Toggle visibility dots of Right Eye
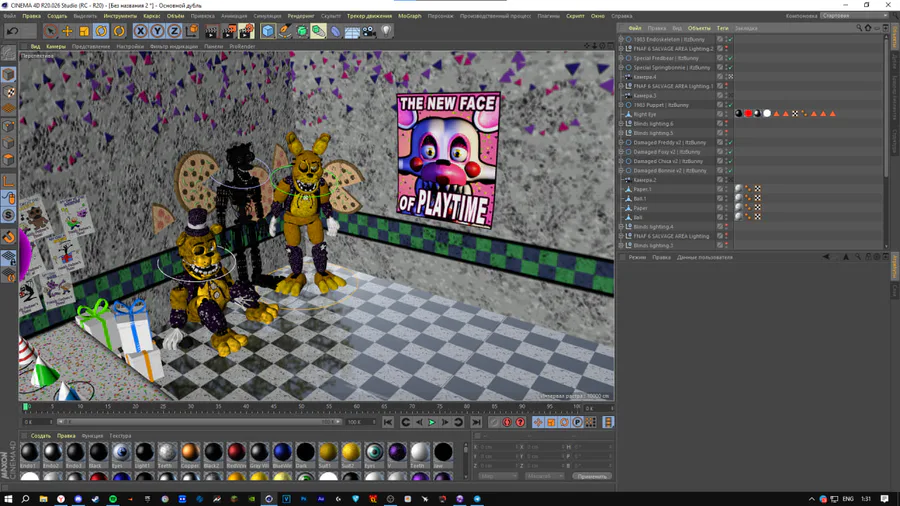The height and width of the screenshot is (506, 900). (x=726, y=114)
